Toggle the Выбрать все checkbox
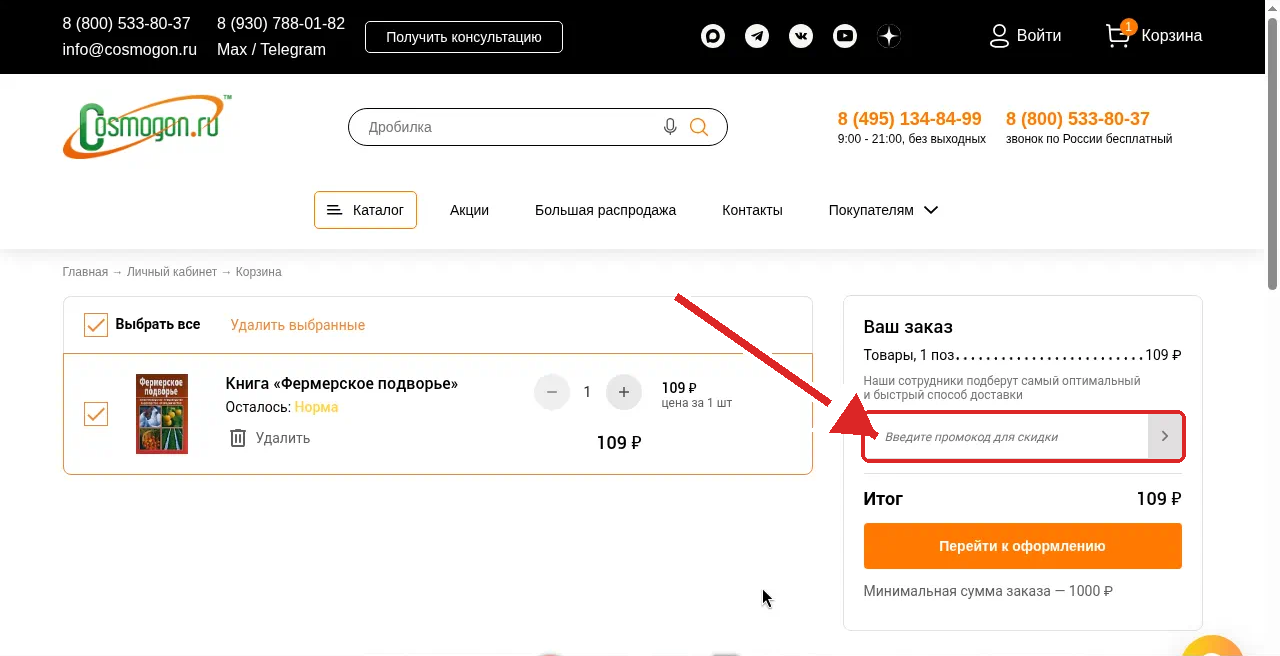The height and width of the screenshot is (656, 1280). coord(96,325)
